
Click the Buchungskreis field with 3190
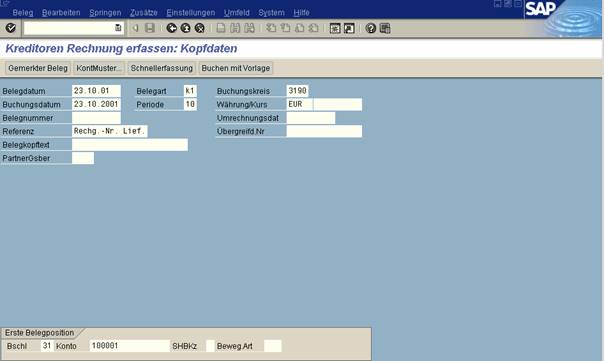(297, 91)
